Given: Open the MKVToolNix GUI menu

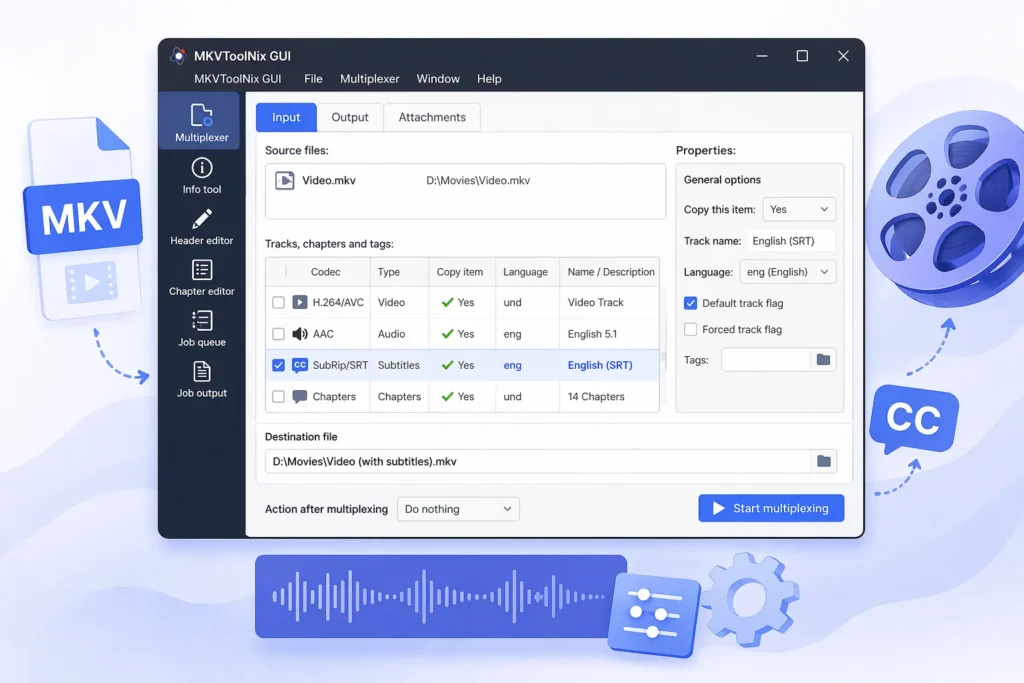Looking at the screenshot, I should coord(238,79).
